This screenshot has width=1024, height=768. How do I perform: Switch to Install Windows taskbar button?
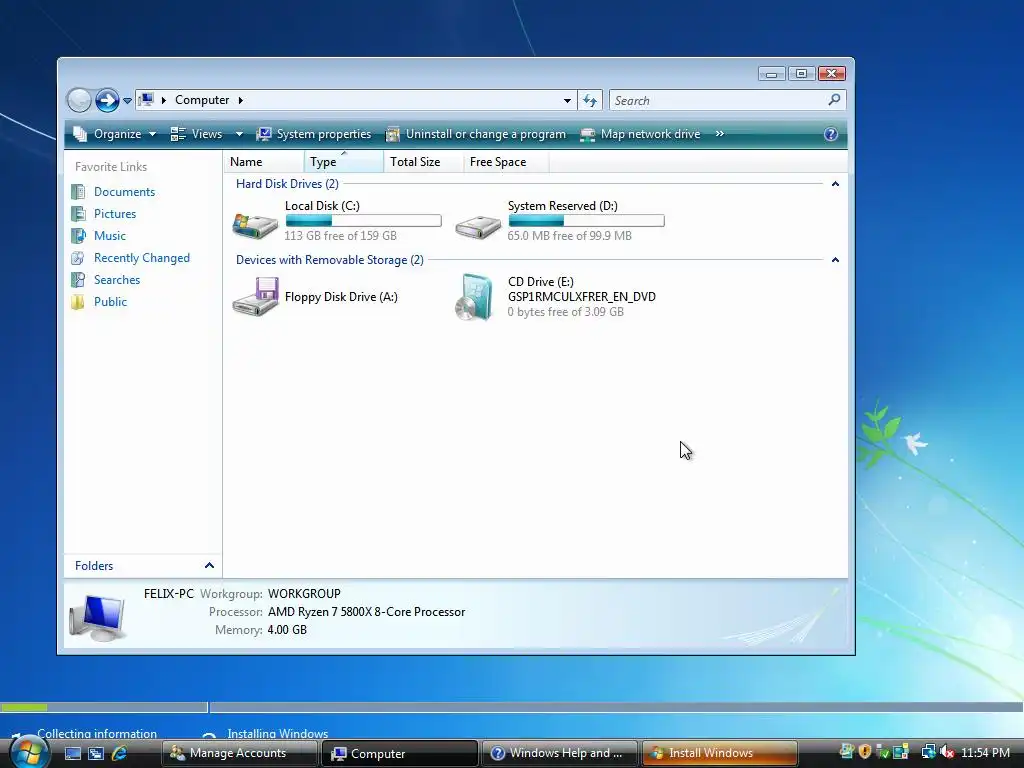point(720,753)
